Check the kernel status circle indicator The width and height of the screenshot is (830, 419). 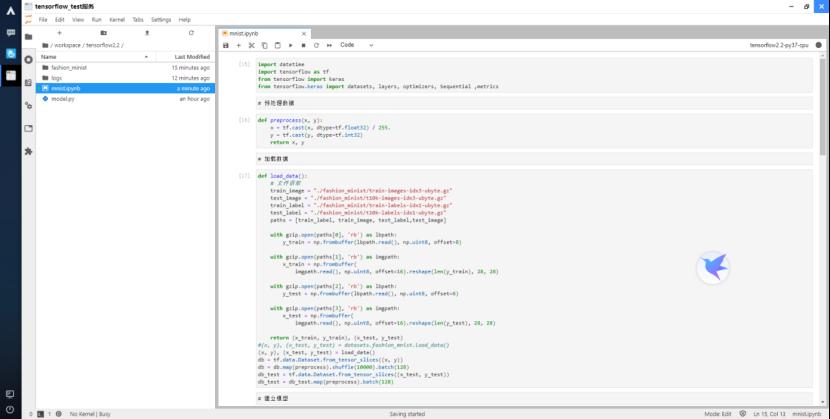tap(818, 45)
